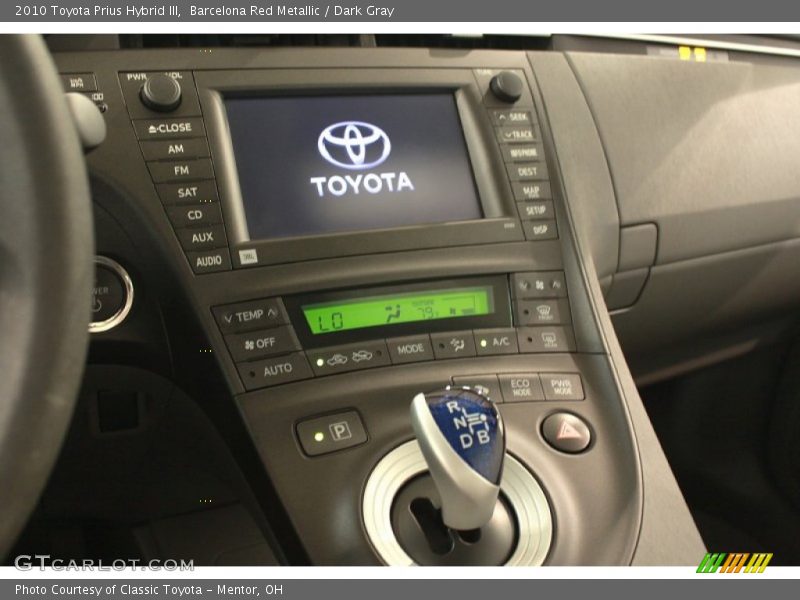Activate the hazard warning triangle button
This screenshot has width=800, height=600.
(x=567, y=433)
